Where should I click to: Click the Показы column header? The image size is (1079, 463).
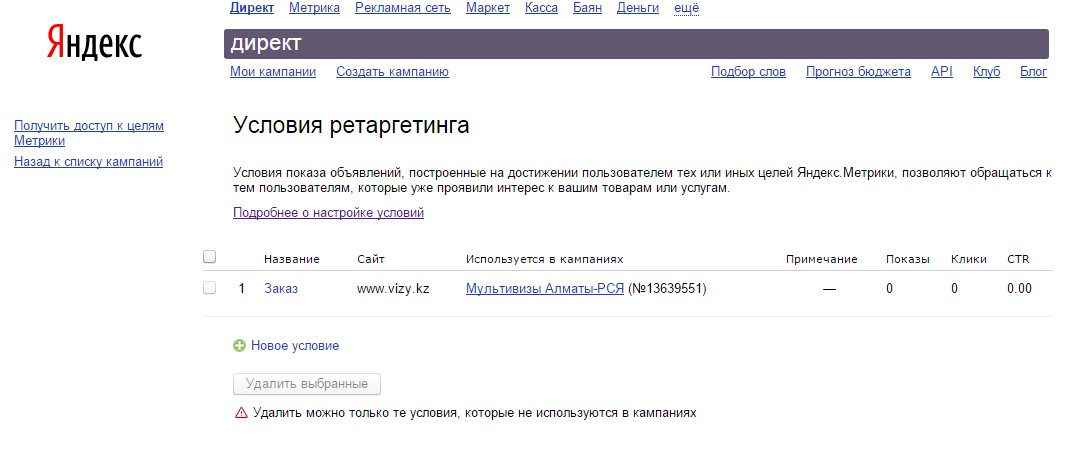908,259
